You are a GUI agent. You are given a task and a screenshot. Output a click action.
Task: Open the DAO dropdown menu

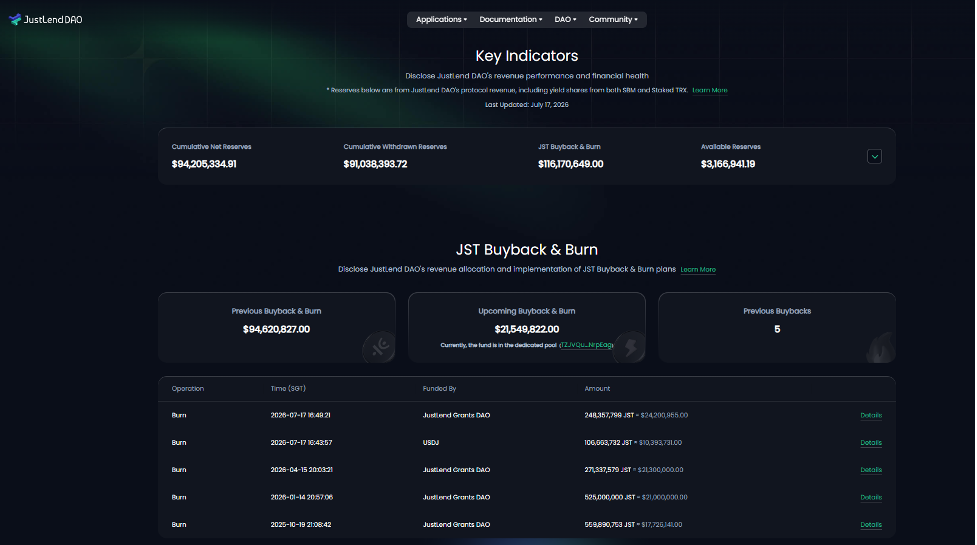[x=565, y=19]
